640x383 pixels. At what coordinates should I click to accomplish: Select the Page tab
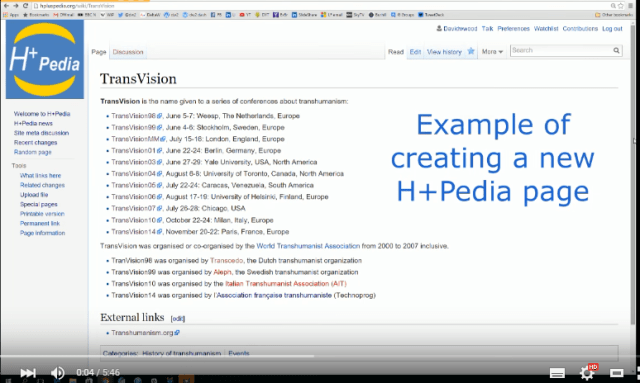pyautogui.click(x=99, y=52)
